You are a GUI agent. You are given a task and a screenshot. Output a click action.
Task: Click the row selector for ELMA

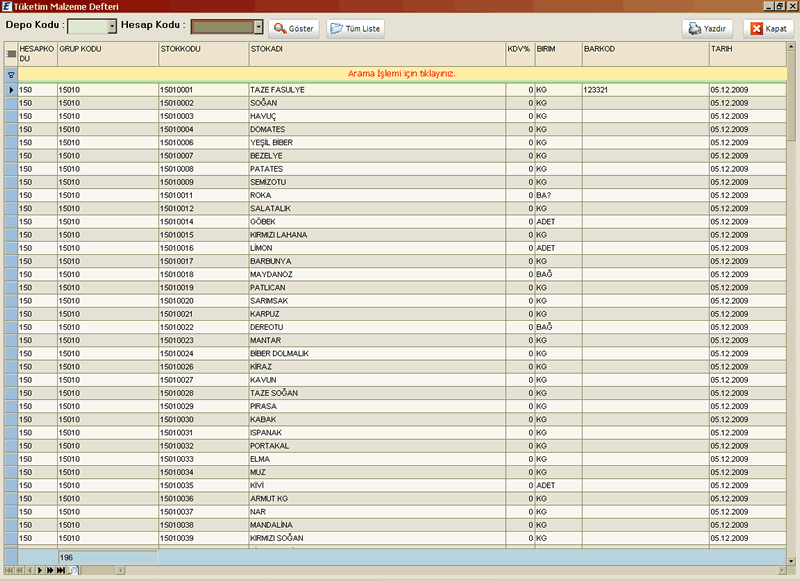pos(11,459)
